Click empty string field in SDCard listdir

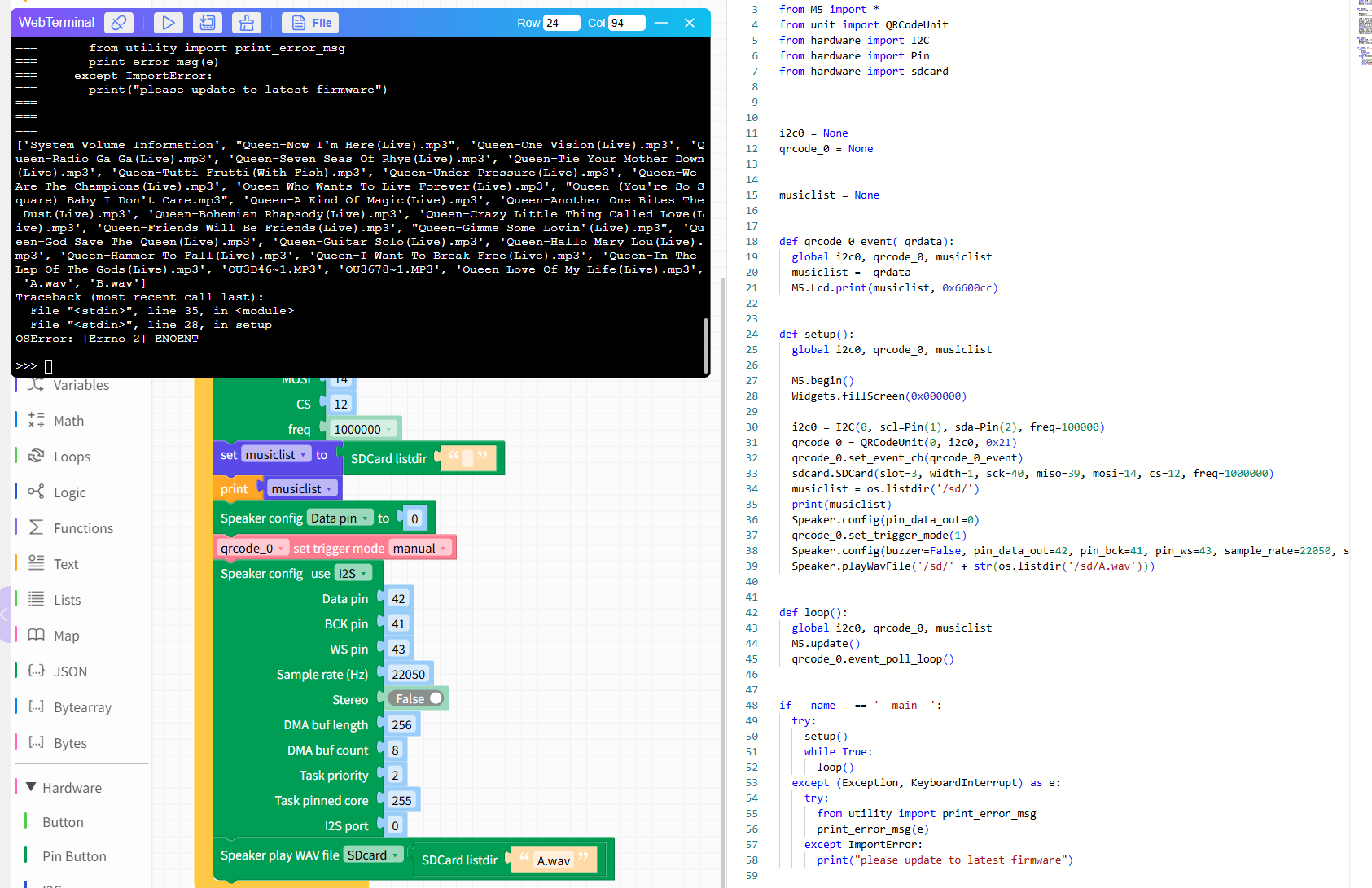click(468, 458)
